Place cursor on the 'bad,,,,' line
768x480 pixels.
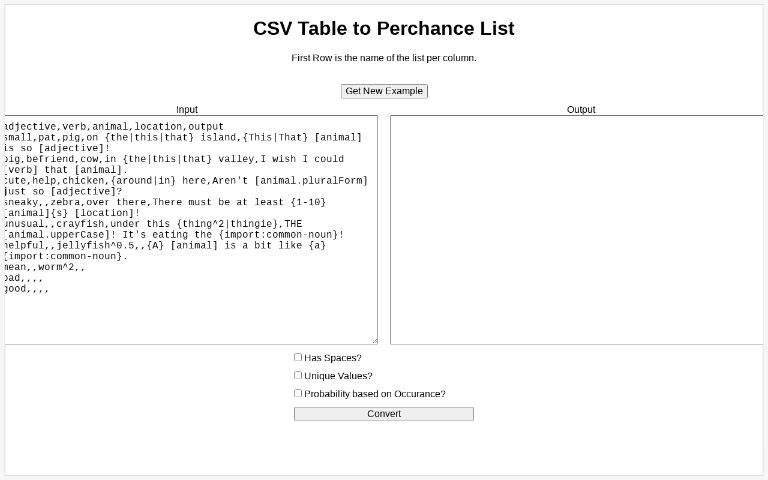24,278
